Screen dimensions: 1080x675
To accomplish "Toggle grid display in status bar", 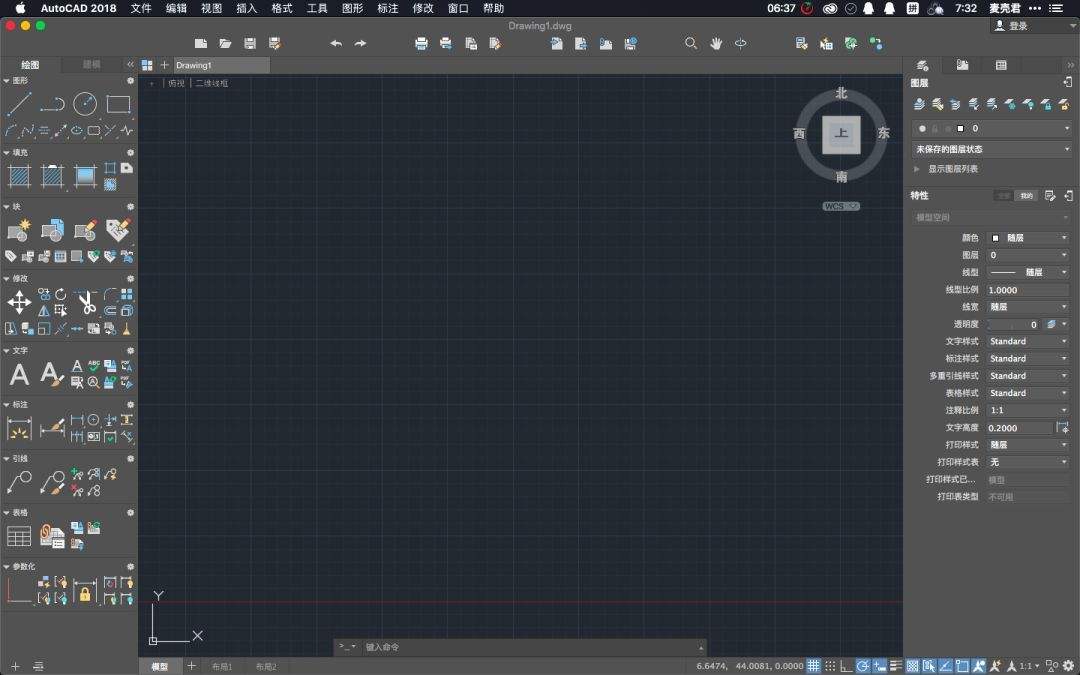I will [x=813, y=666].
